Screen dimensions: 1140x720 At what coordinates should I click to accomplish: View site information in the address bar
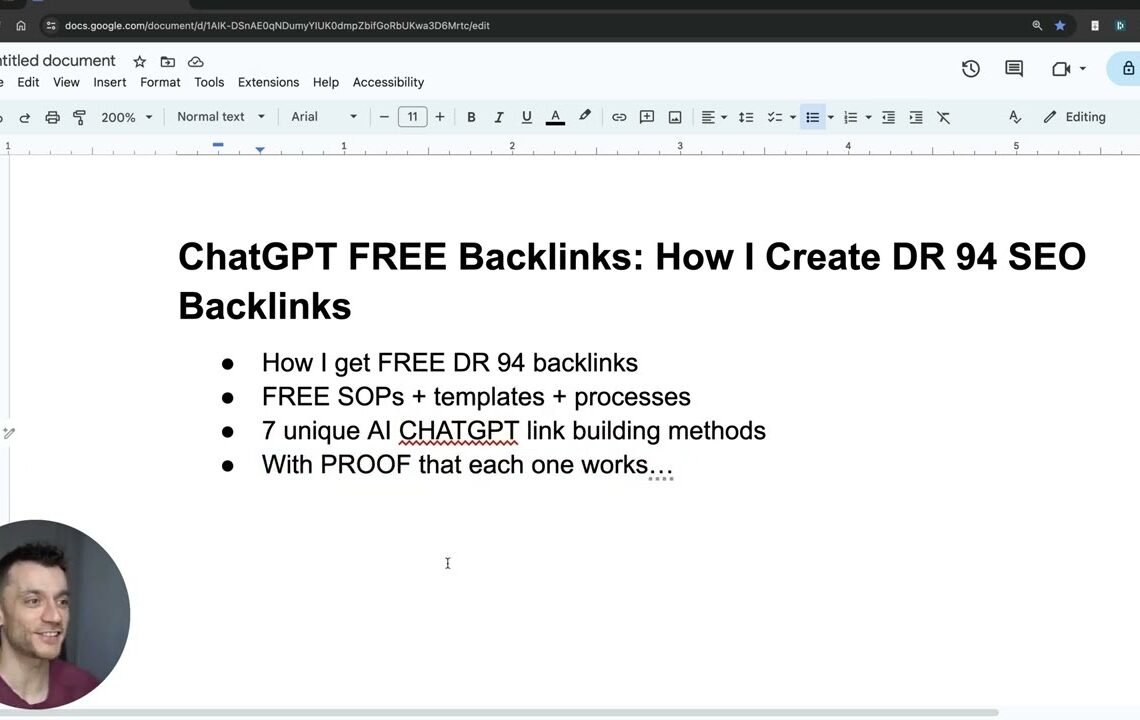point(51,25)
